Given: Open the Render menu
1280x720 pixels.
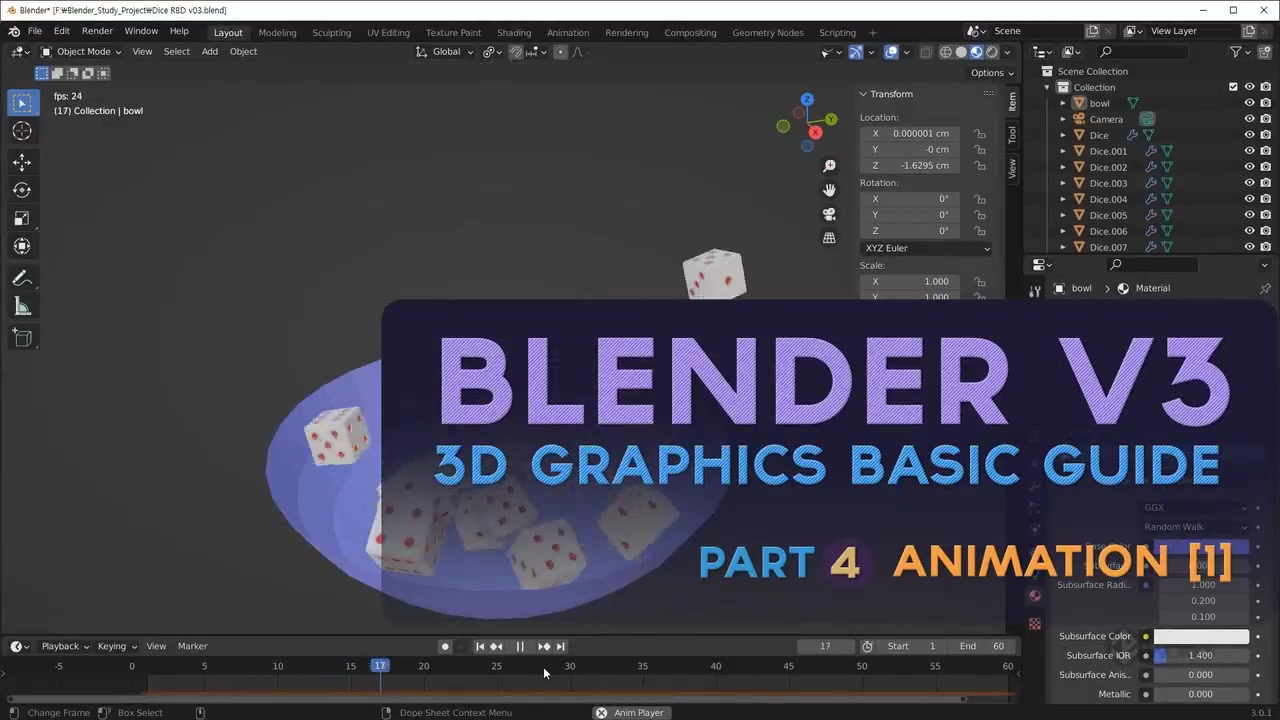Looking at the screenshot, I should tap(97, 31).
